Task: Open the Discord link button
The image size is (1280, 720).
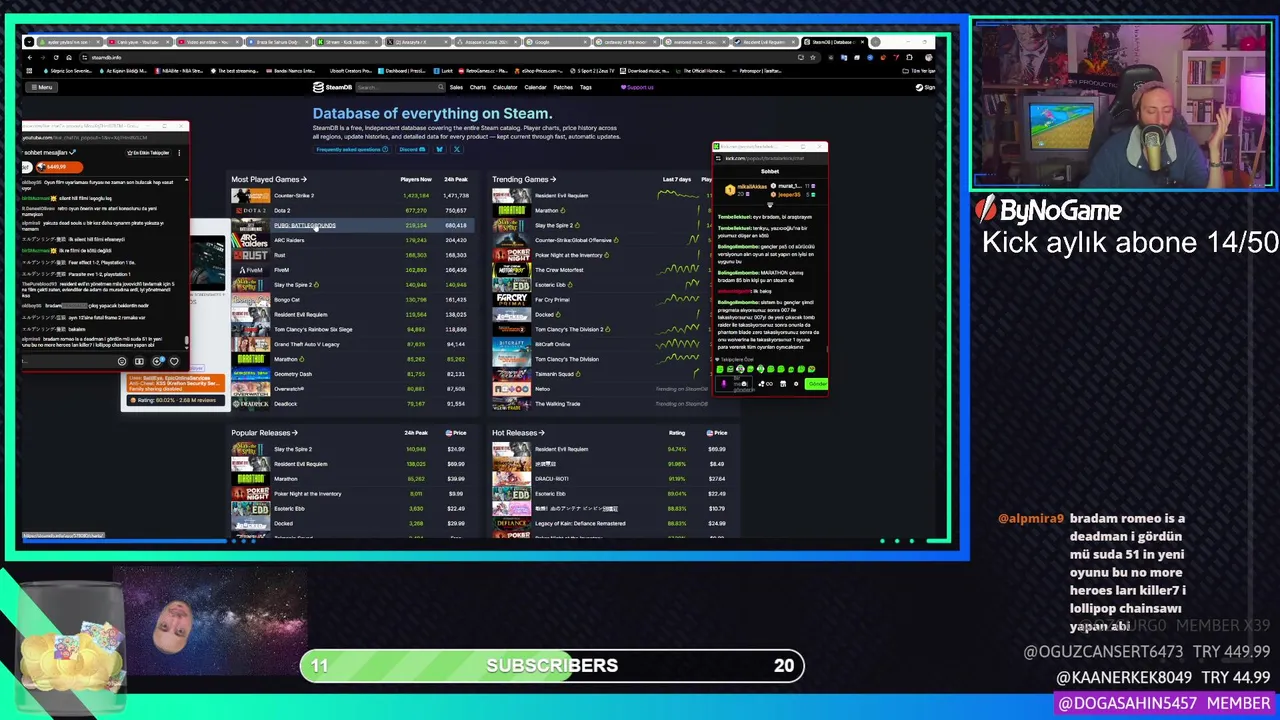Action: (412, 149)
